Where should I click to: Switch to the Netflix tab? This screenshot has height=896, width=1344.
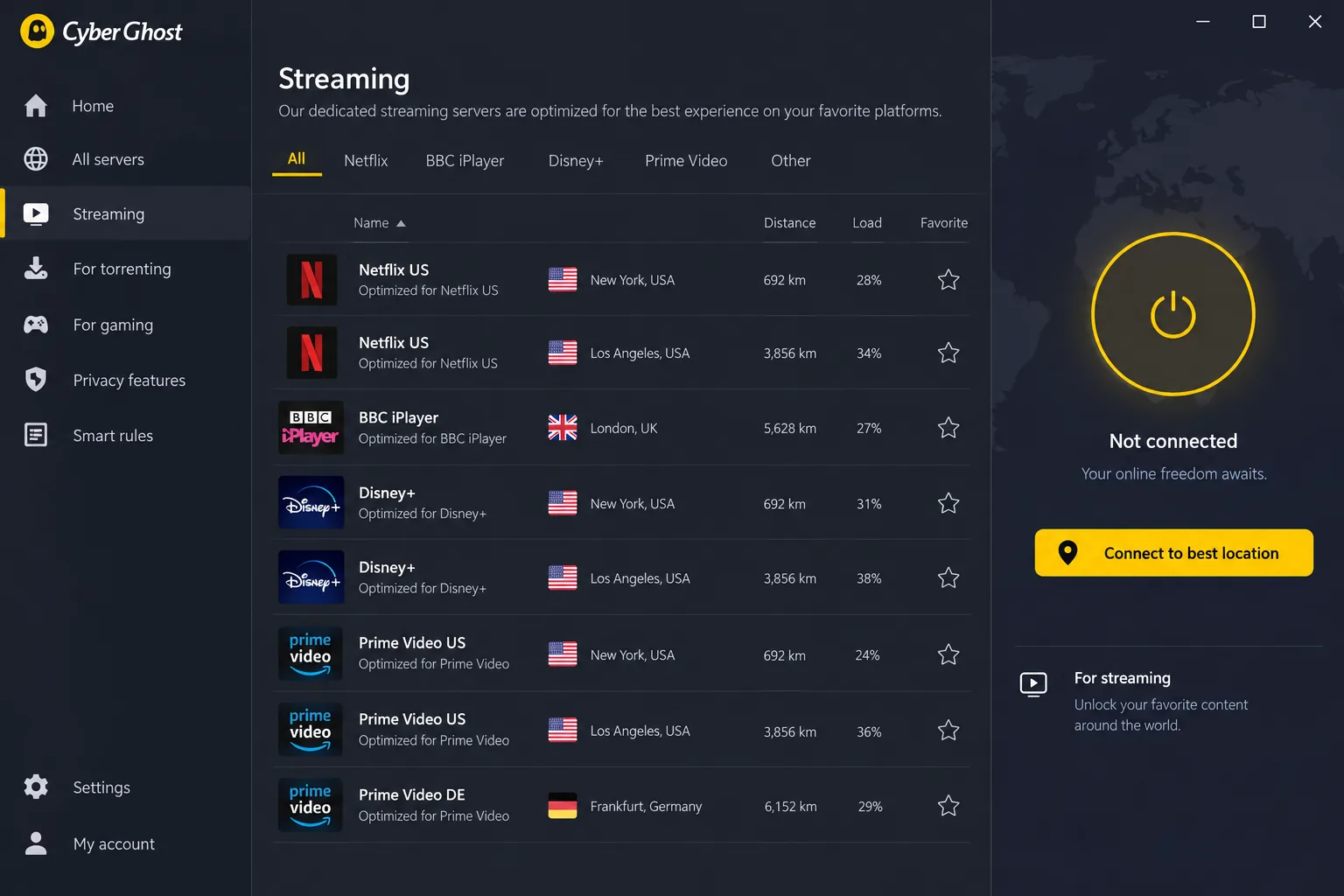(x=366, y=161)
